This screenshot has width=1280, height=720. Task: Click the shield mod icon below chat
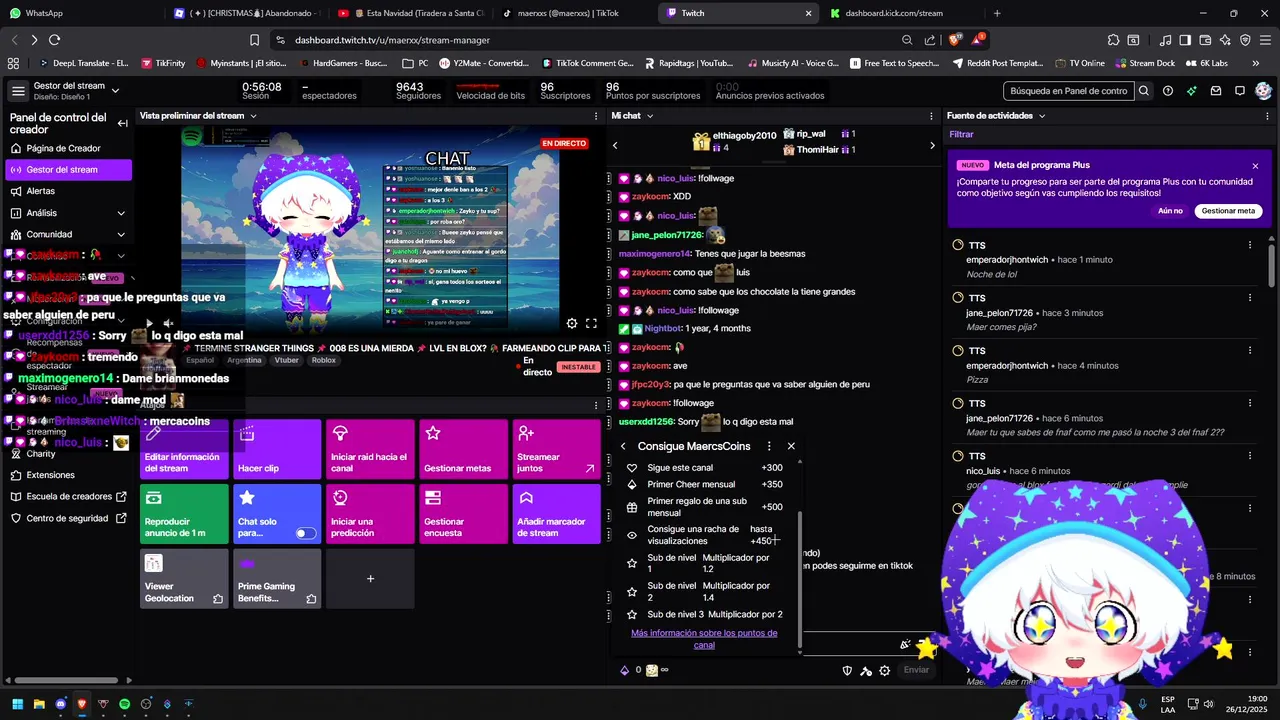[x=847, y=671]
